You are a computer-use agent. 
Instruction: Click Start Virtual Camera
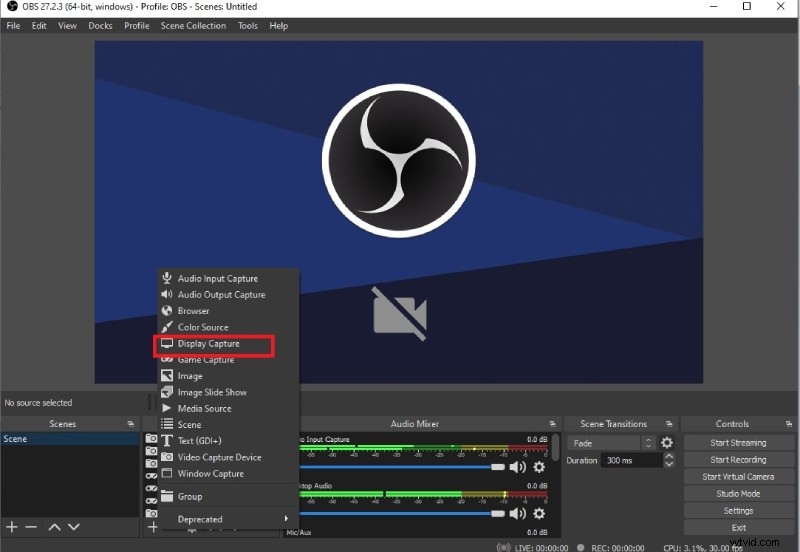click(738, 476)
